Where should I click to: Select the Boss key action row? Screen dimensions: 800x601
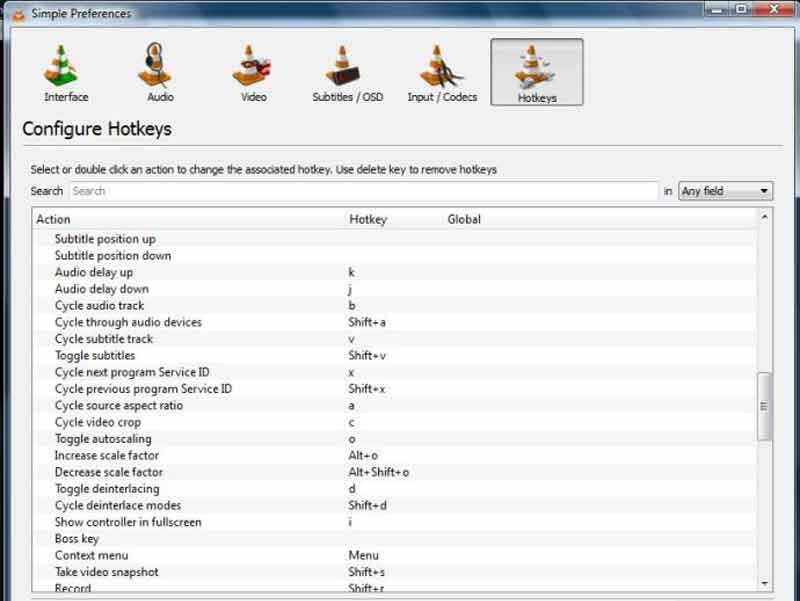77,539
